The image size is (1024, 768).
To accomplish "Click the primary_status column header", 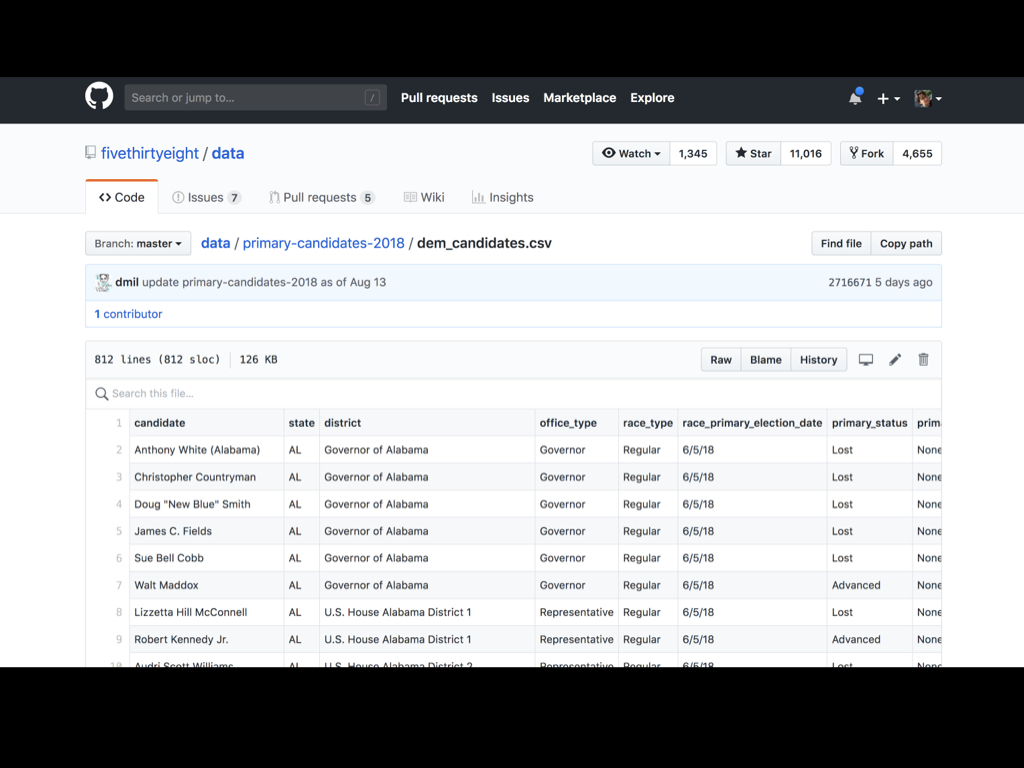I will [869, 423].
